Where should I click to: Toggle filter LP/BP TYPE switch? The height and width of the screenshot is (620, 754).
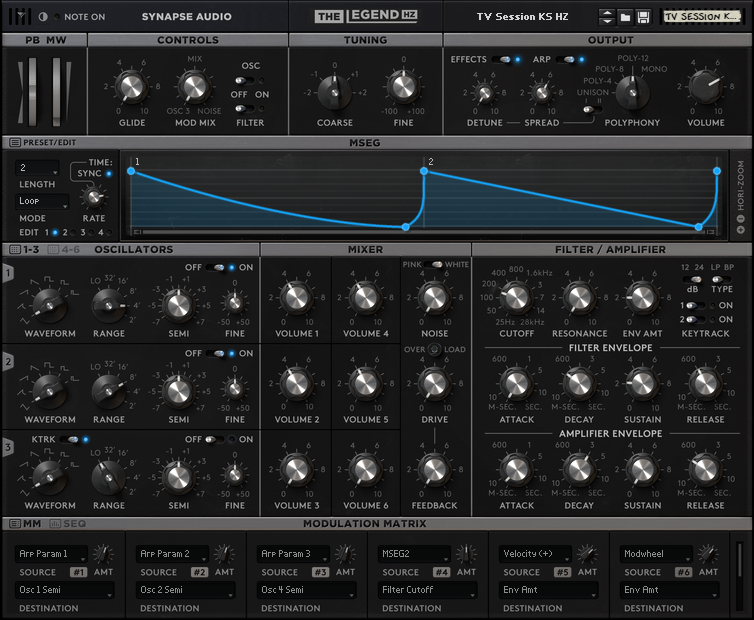point(721,279)
